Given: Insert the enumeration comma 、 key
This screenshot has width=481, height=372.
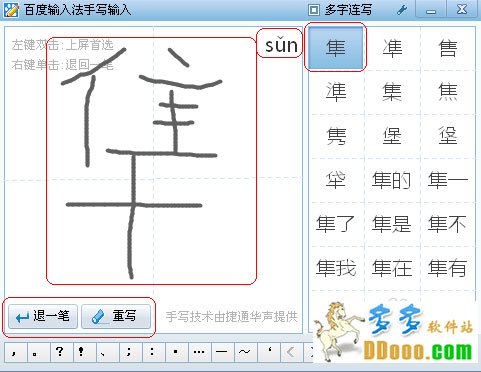Looking at the screenshot, I should [107, 352].
